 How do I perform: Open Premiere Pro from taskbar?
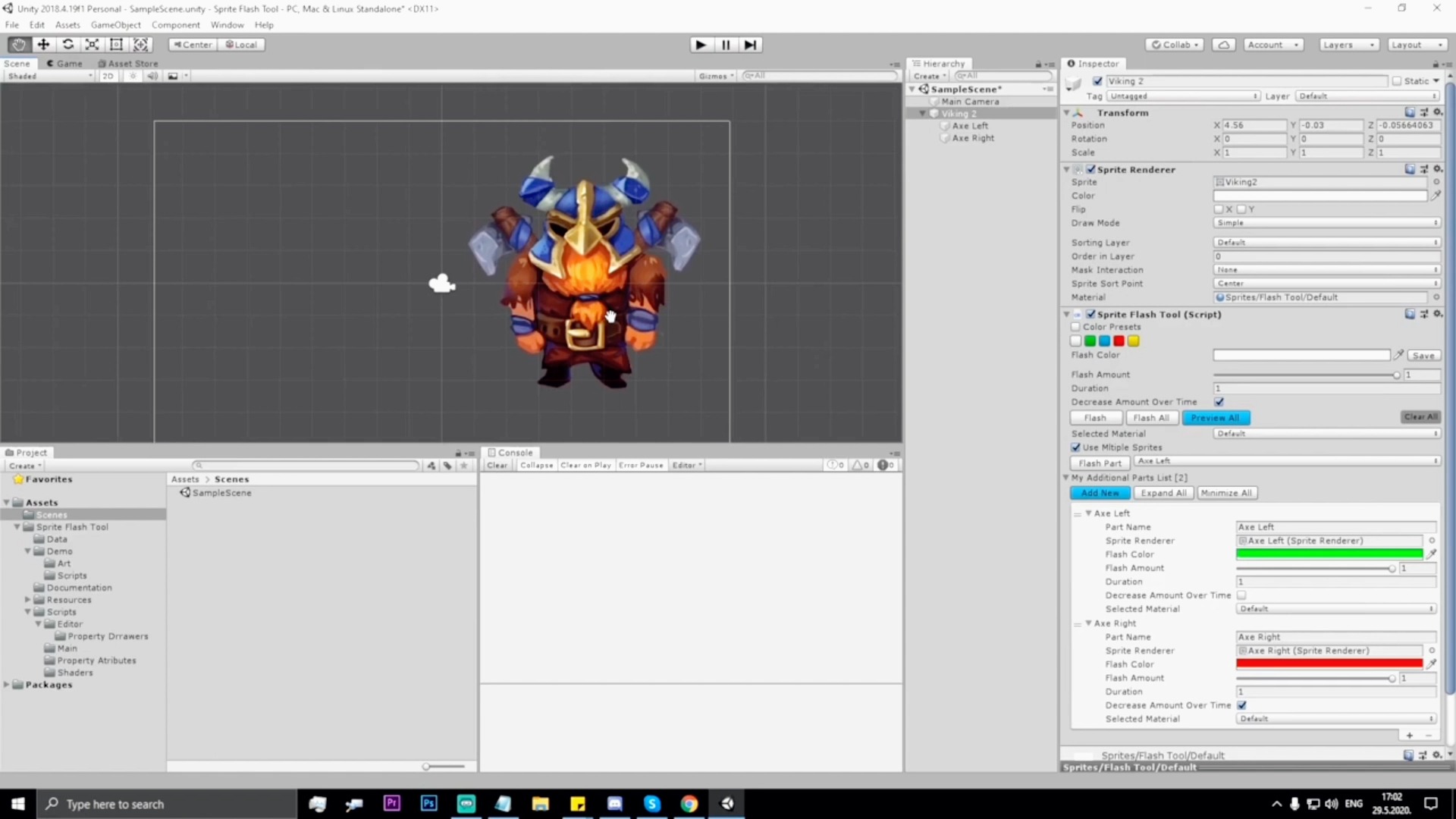pyautogui.click(x=392, y=804)
